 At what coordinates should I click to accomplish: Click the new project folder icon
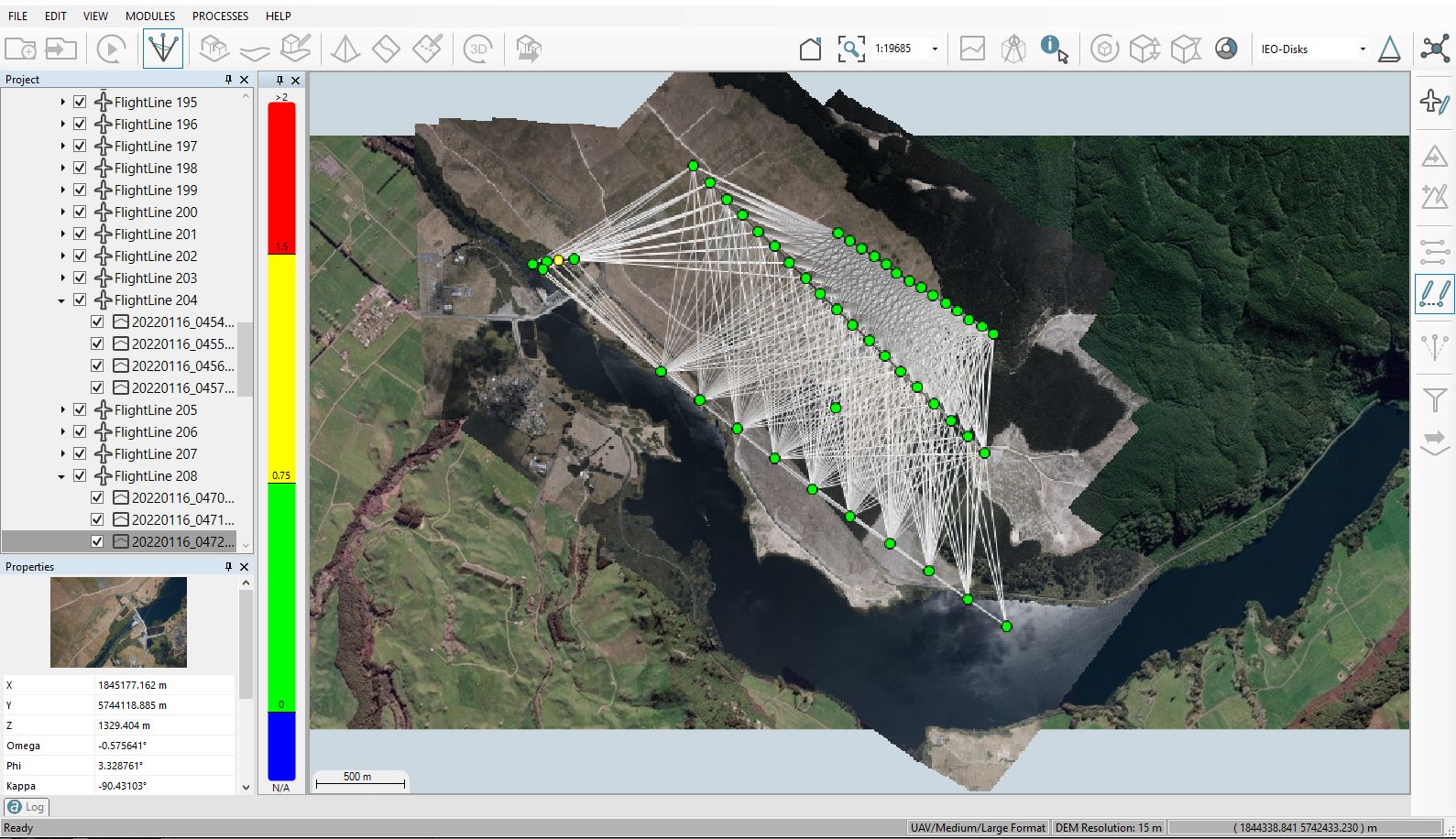pyautogui.click(x=20, y=49)
